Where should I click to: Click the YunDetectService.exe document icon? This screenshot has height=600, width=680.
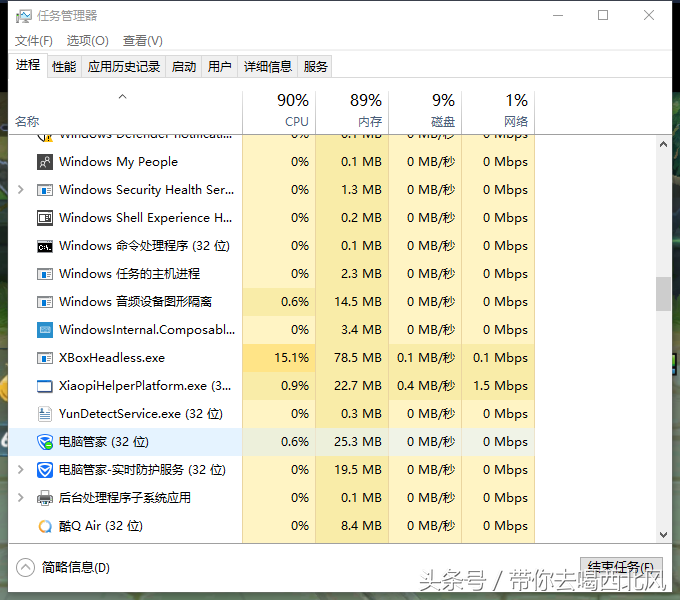coord(45,414)
